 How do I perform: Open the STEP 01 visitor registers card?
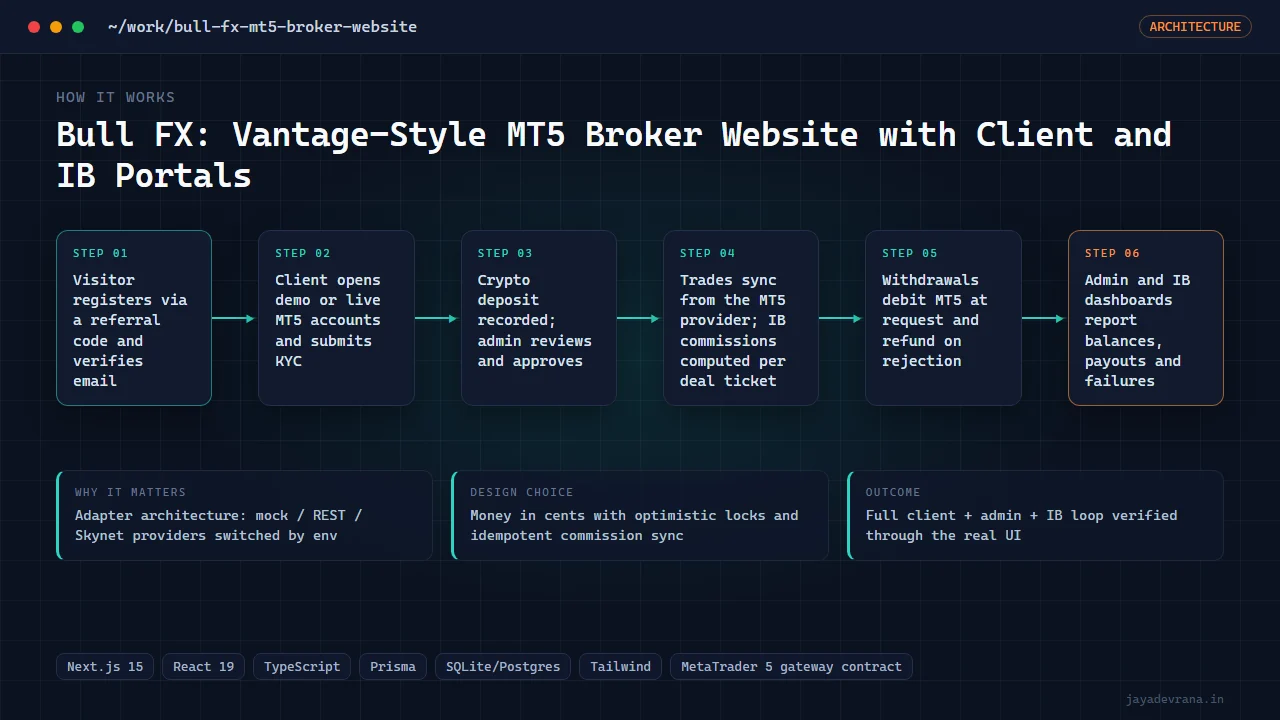[x=134, y=318]
